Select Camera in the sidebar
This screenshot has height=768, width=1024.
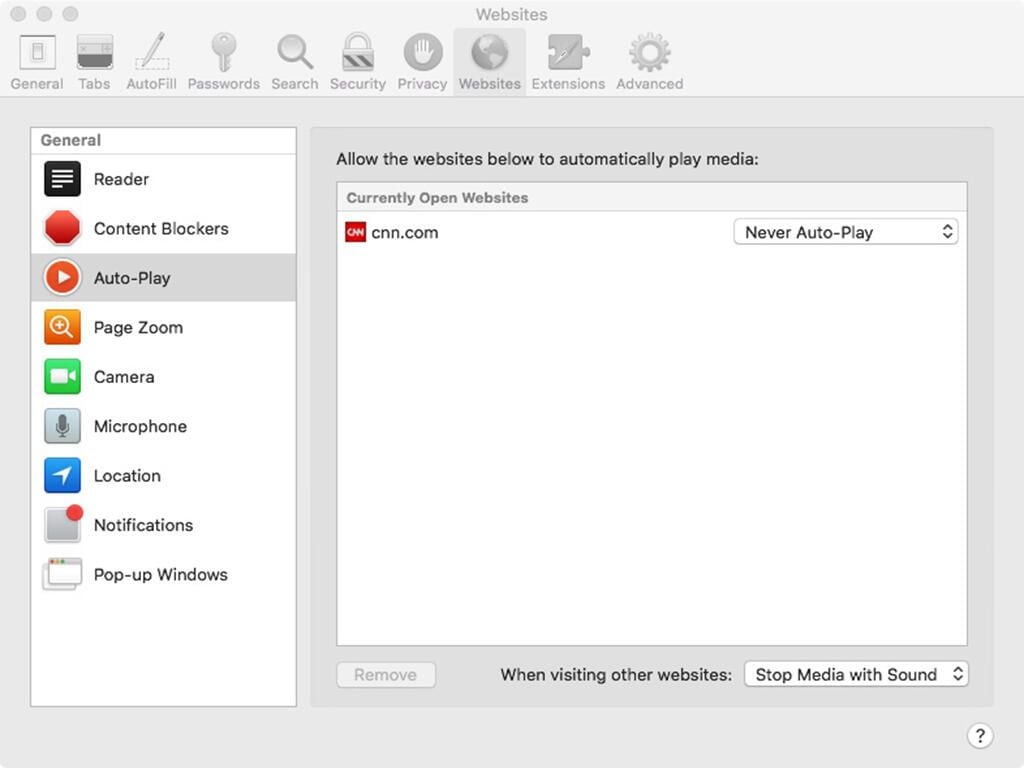click(163, 377)
